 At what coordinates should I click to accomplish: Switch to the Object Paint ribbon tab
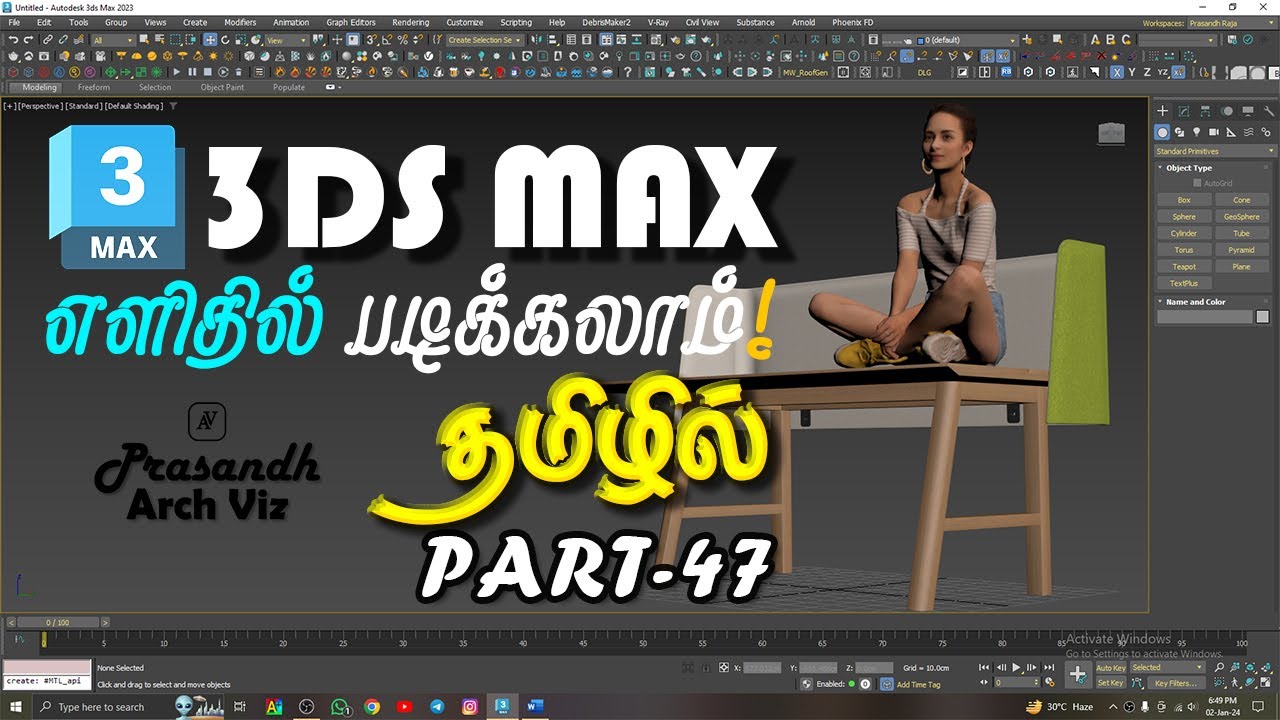tap(222, 87)
